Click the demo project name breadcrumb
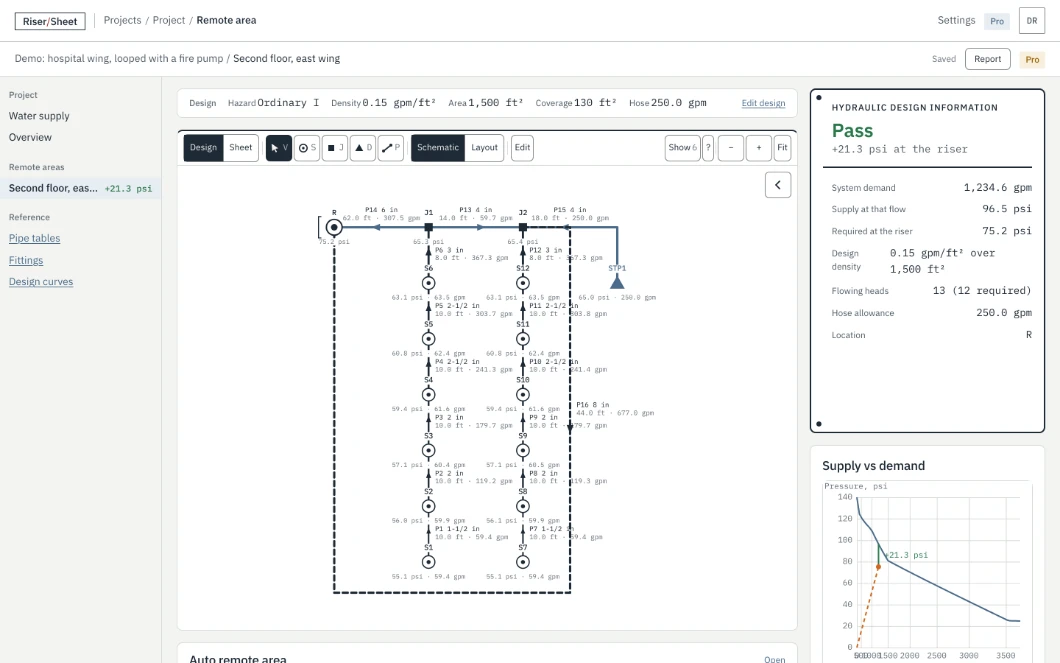The height and width of the screenshot is (663, 1060). tap(119, 59)
